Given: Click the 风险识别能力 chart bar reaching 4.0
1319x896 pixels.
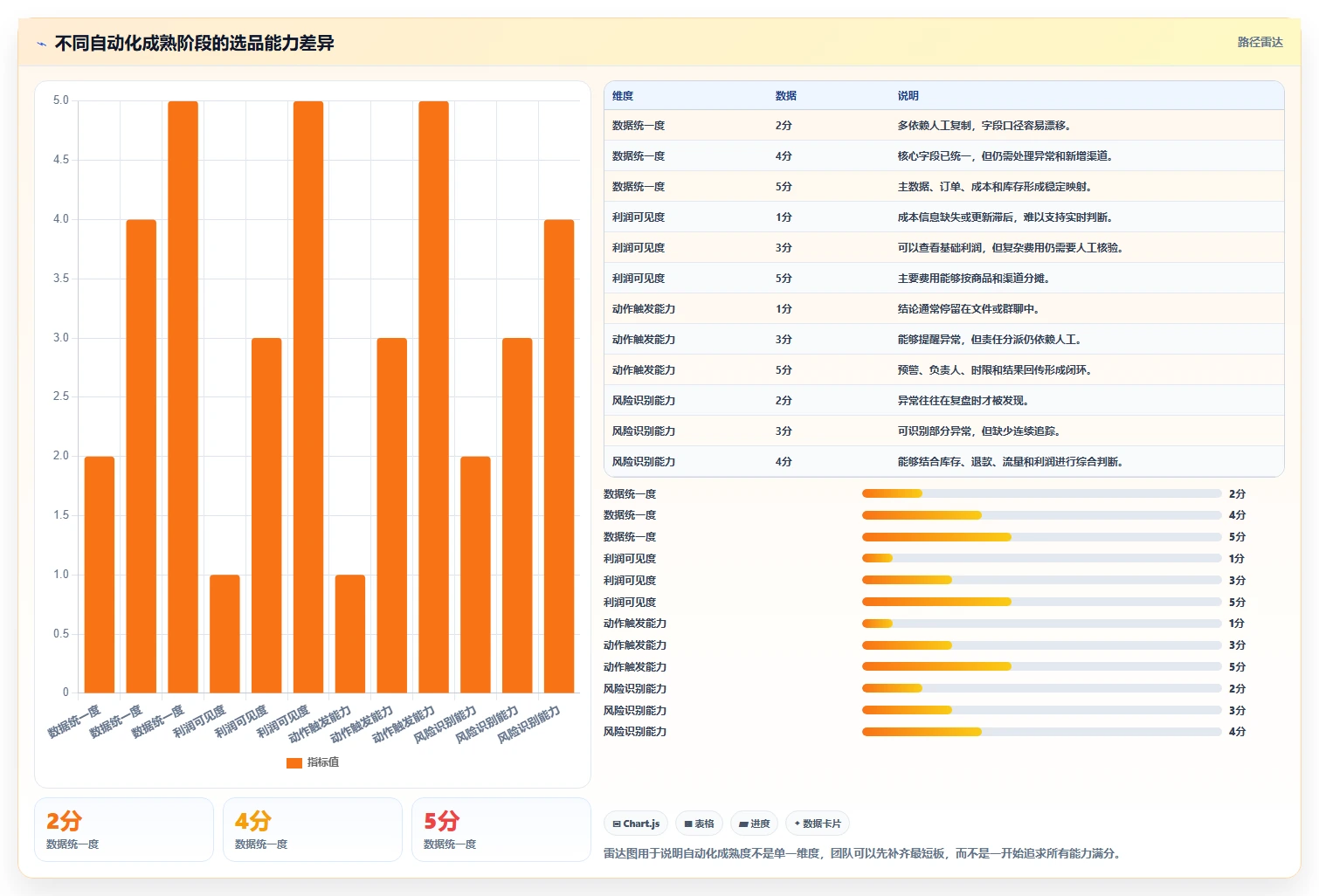Looking at the screenshot, I should click(559, 456).
